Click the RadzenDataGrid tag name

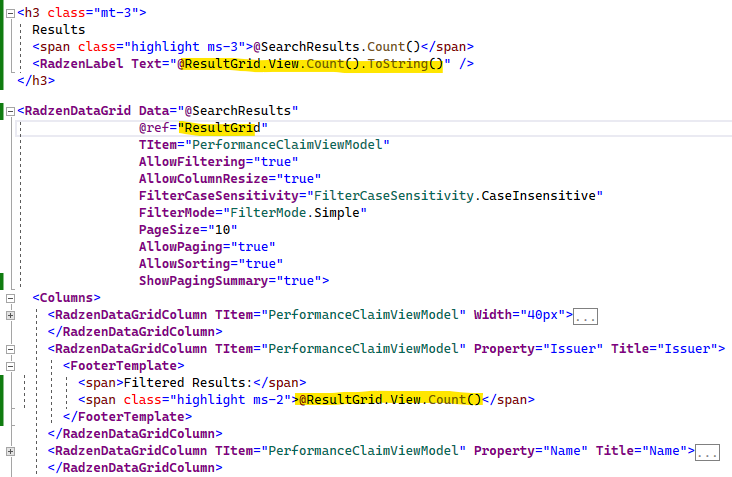tap(78, 111)
